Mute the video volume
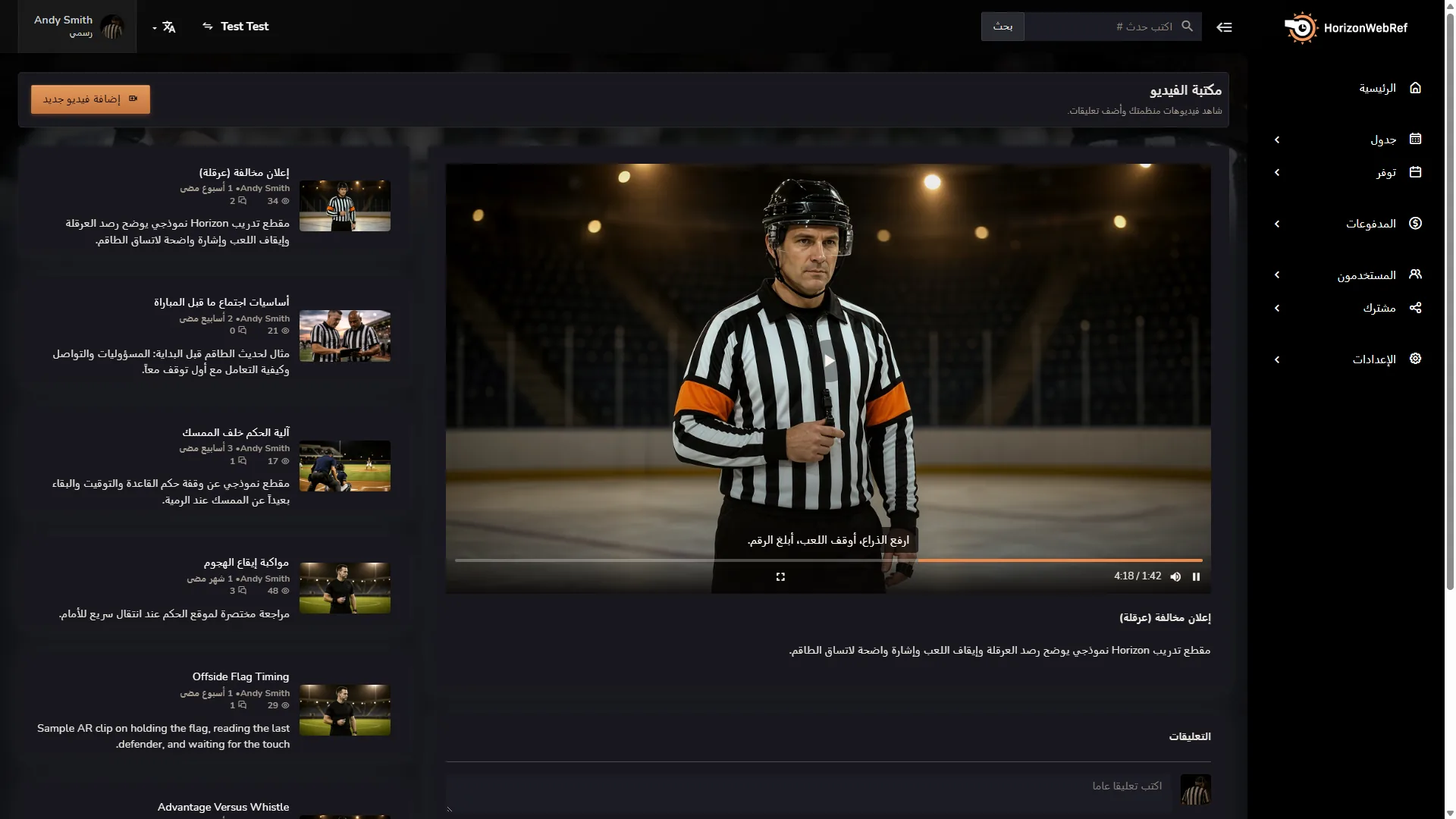This screenshot has height=819, width=1456. pyautogui.click(x=1175, y=577)
